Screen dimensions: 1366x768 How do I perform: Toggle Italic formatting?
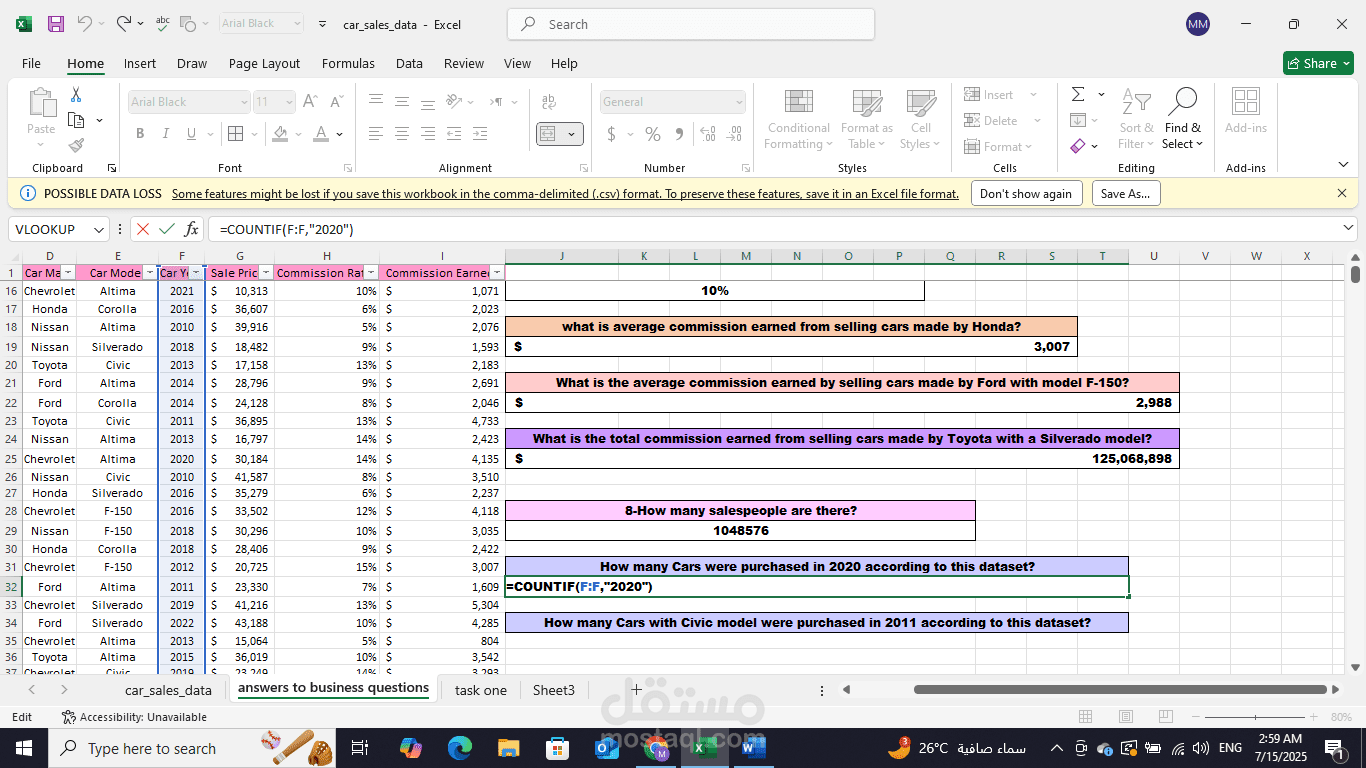click(x=165, y=134)
